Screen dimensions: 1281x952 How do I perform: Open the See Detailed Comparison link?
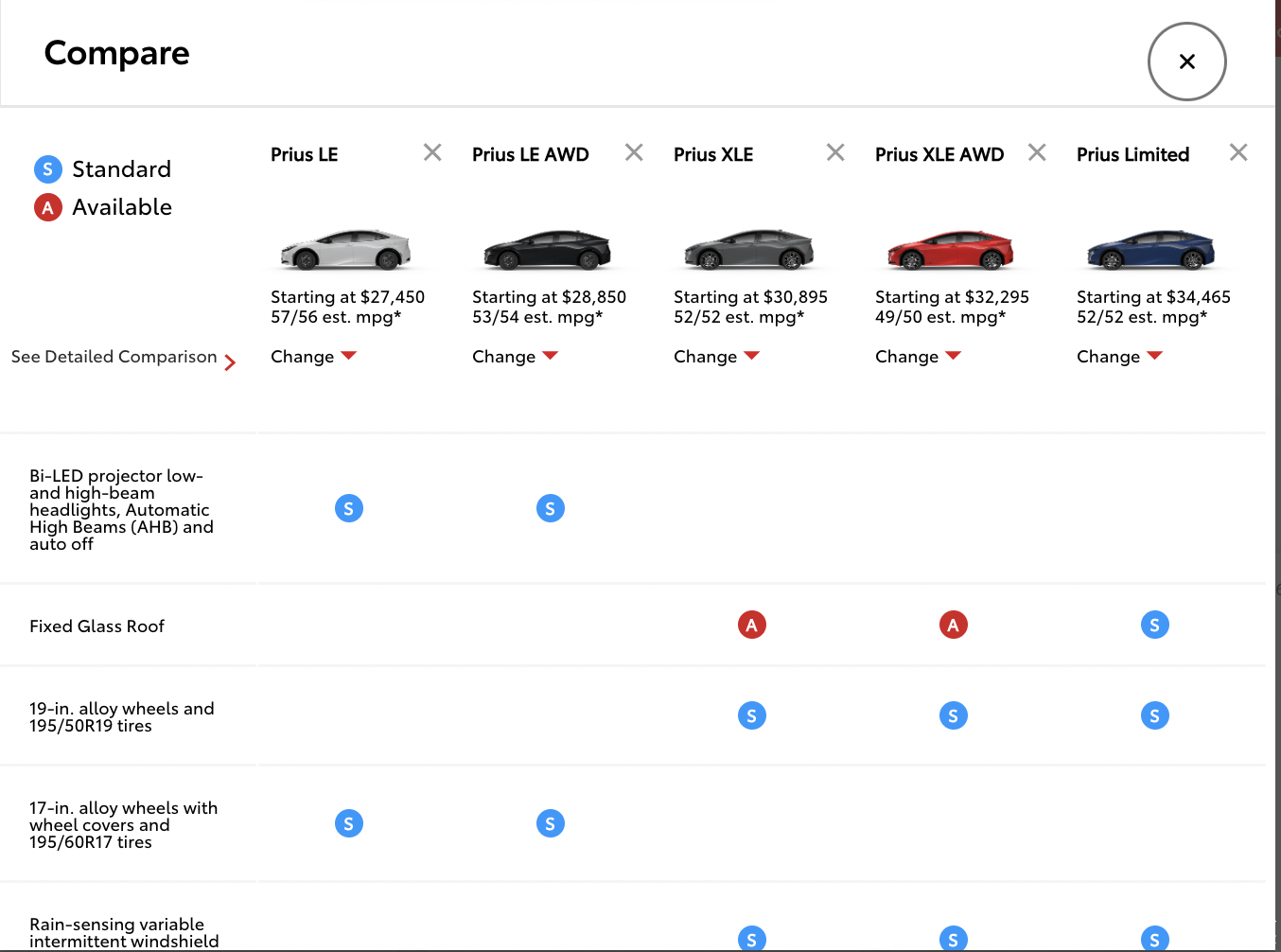click(x=123, y=358)
